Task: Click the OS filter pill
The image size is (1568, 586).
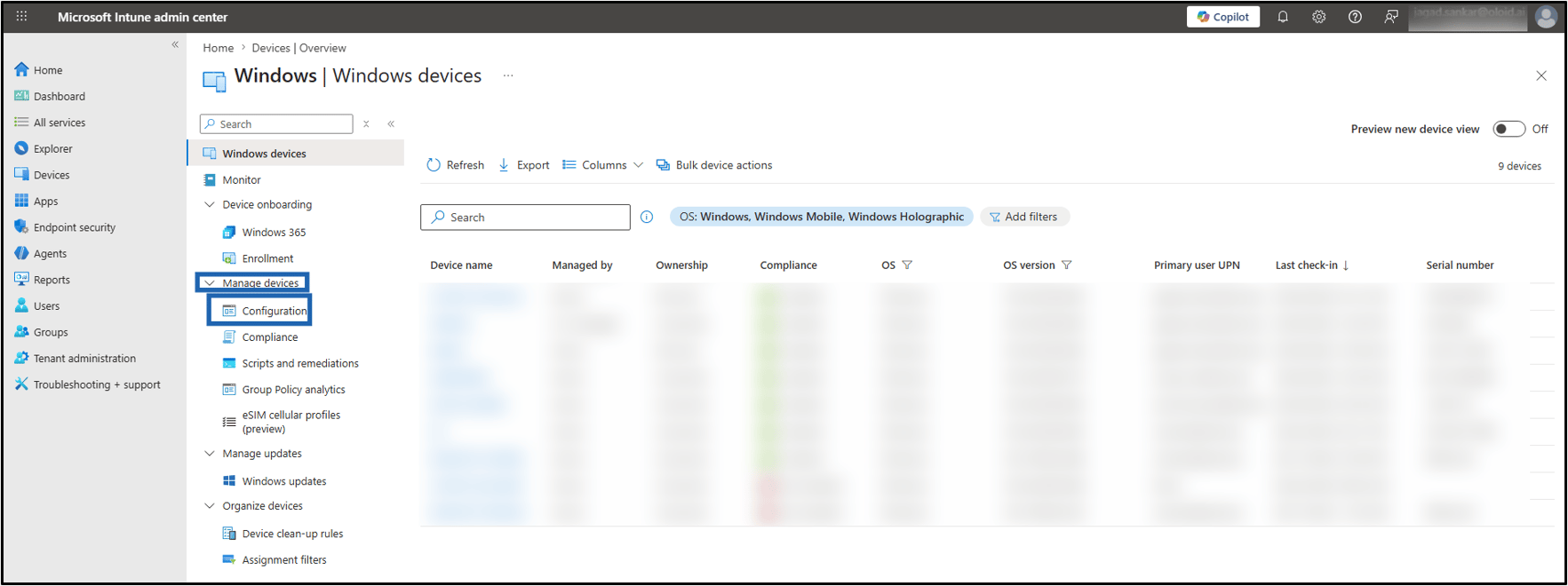Action: (821, 217)
